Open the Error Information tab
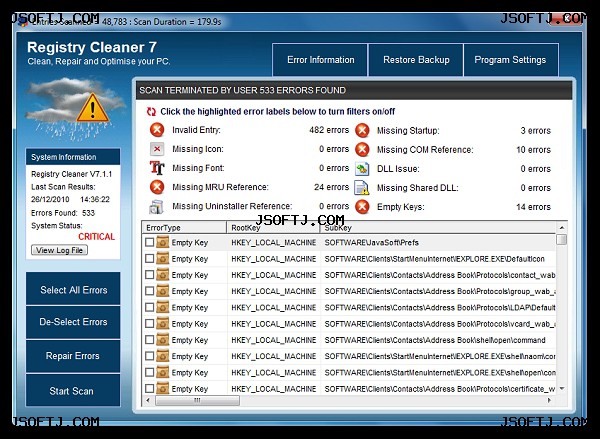600x439 pixels. click(320, 60)
